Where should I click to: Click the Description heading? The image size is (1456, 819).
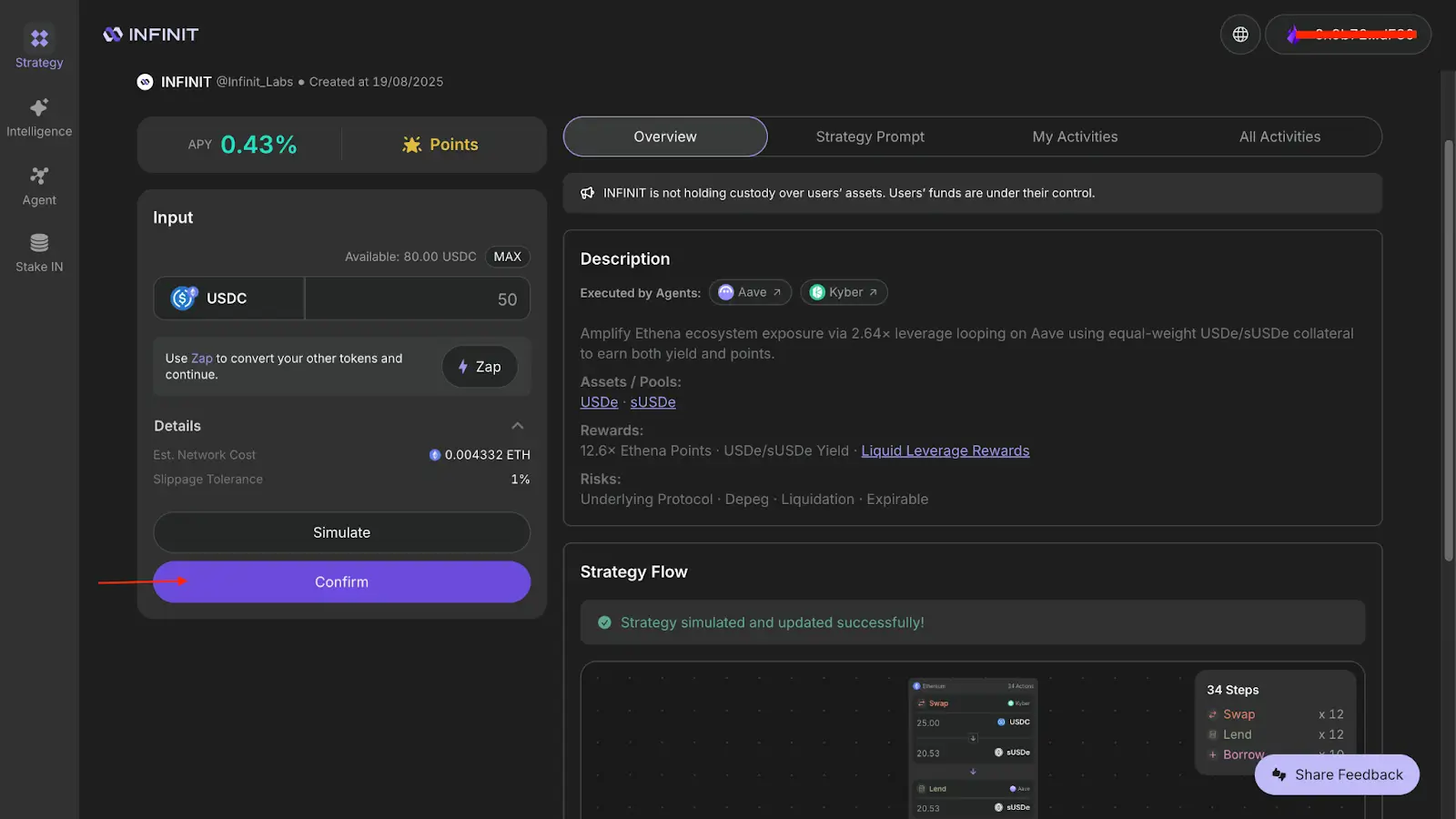(625, 258)
